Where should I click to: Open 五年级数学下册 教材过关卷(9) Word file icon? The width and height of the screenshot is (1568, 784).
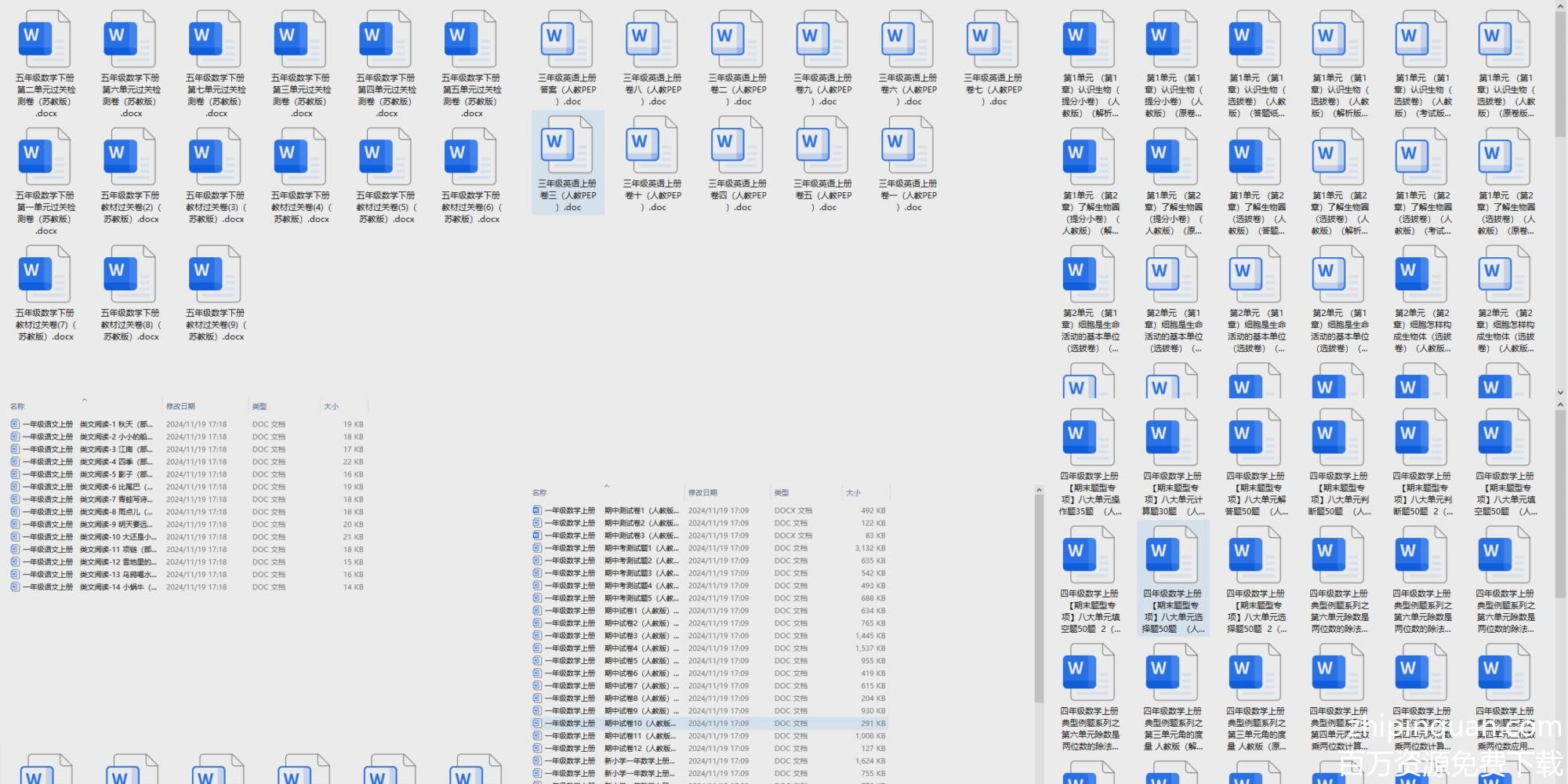pyautogui.click(x=216, y=274)
